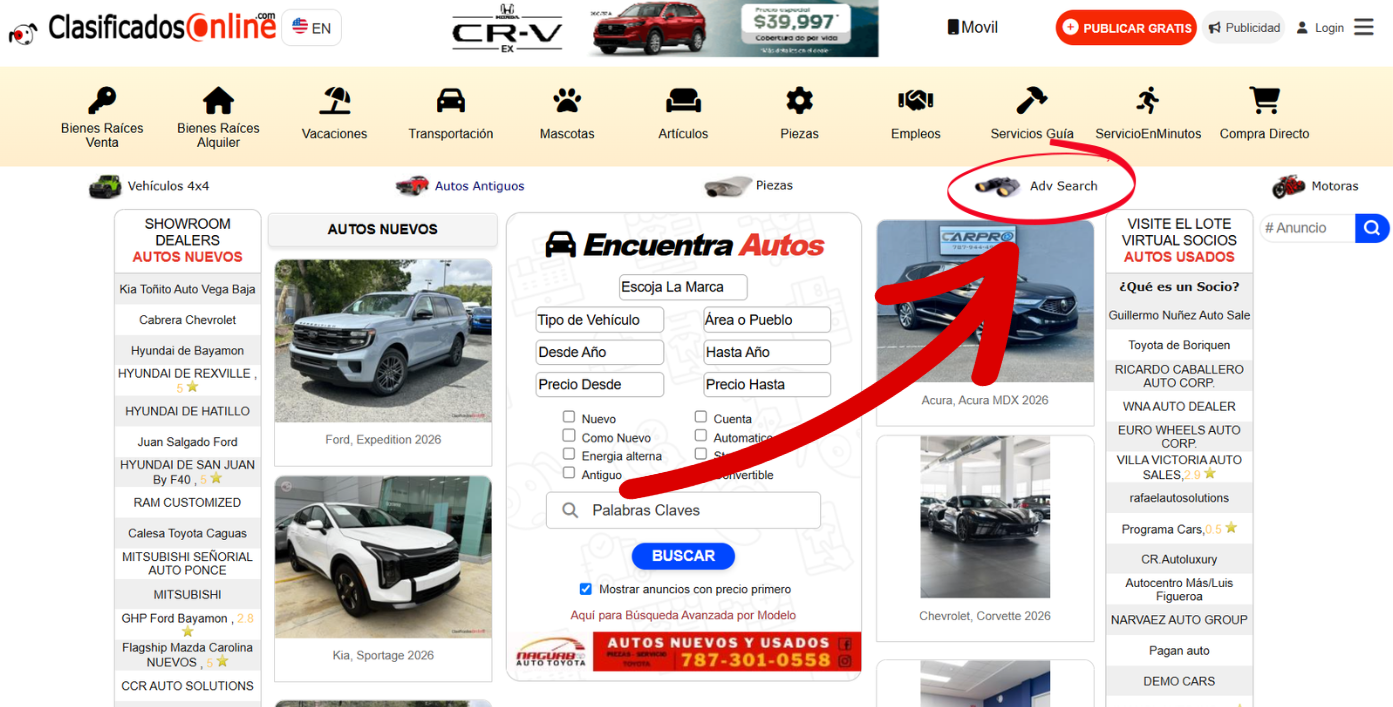Check the Como Nuevo checkbox
The width and height of the screenshot is (1393, 707).
[569, 435]
